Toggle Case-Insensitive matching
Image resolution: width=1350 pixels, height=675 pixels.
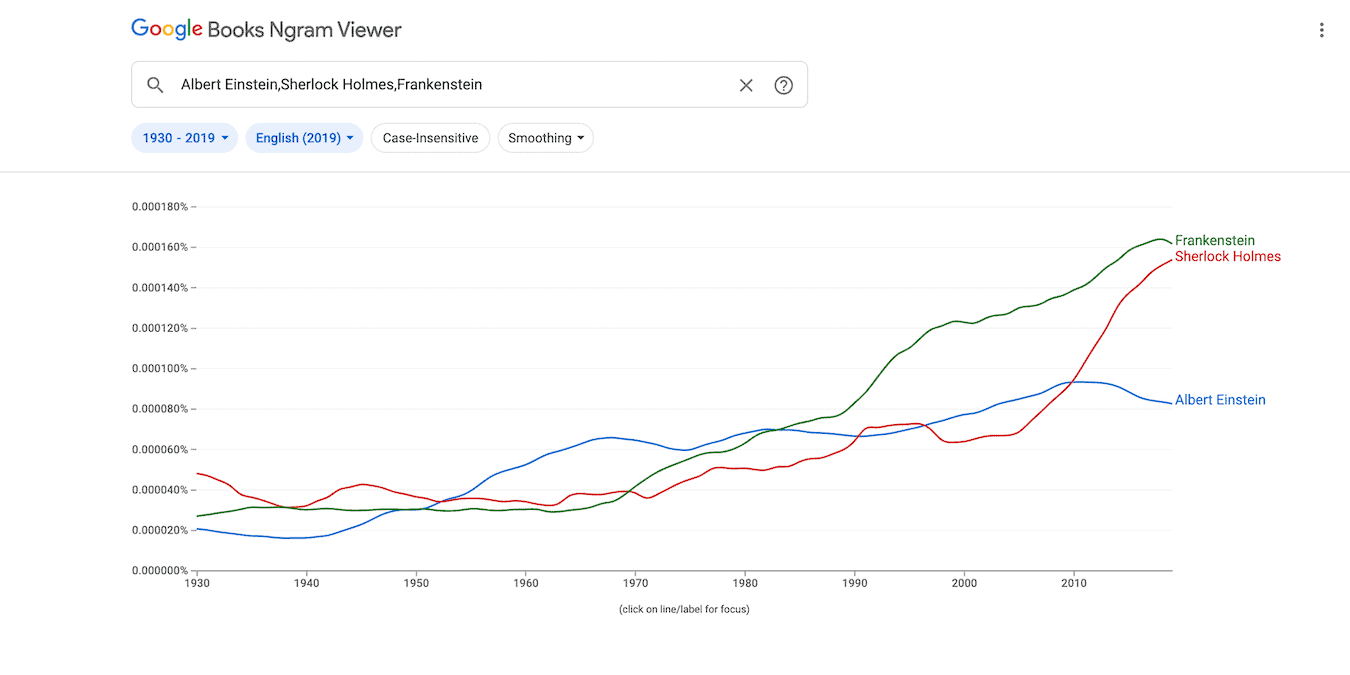(x=430, y=137)
